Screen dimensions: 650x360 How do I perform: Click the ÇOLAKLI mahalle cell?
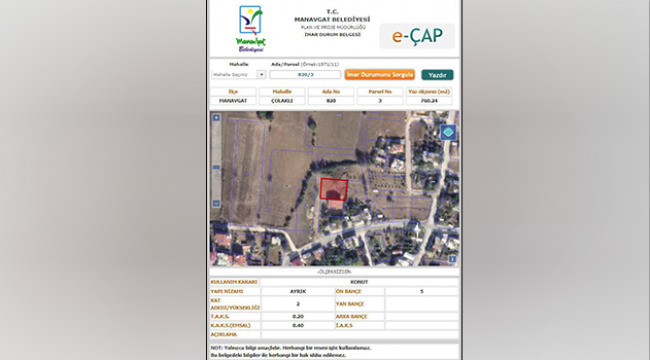coord(282,101)
